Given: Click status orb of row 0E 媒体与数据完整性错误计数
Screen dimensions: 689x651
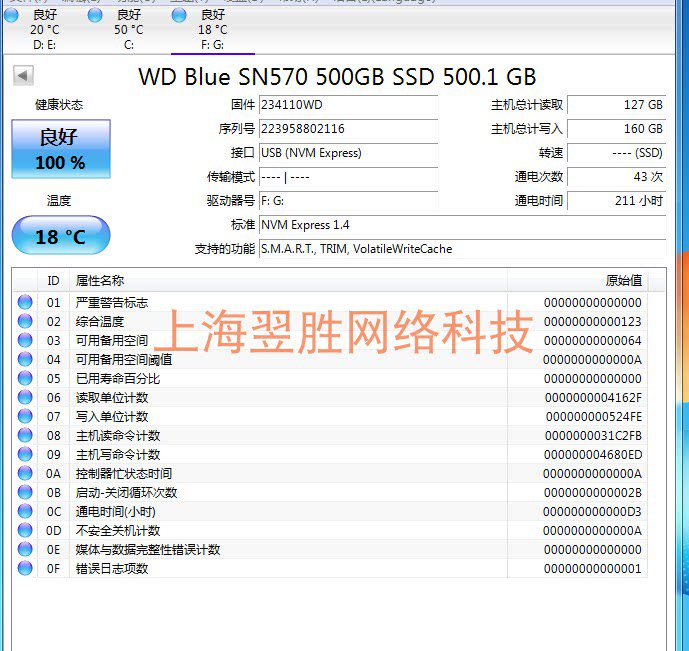Looking at the screenshot, I should [25, 549].
